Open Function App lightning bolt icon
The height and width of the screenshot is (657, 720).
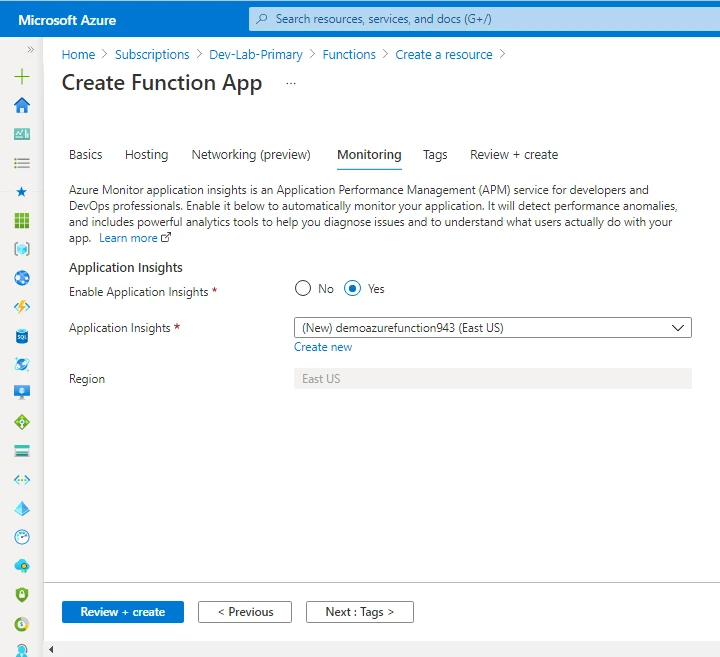coord(22,307)
